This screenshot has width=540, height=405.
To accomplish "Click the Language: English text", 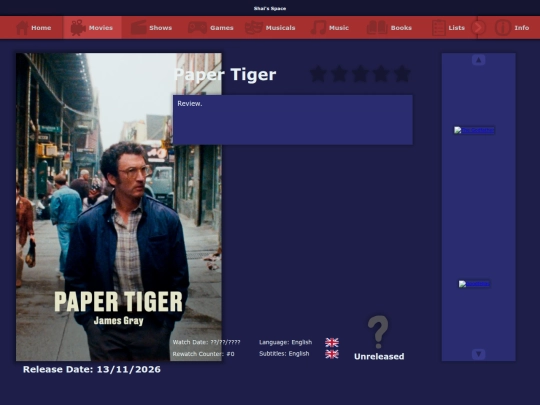I will pos(285,342).
